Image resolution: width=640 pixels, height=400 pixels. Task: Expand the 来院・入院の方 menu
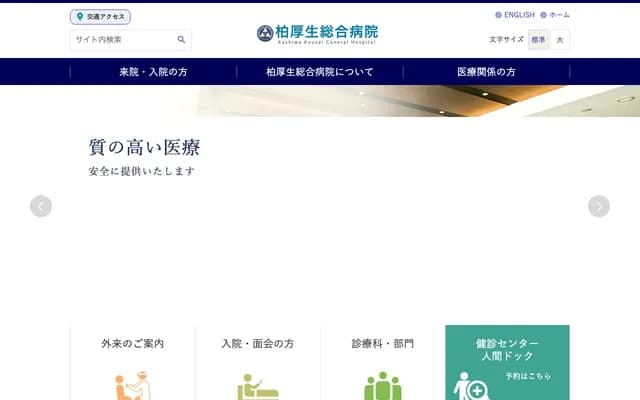[x=153, y=72]
